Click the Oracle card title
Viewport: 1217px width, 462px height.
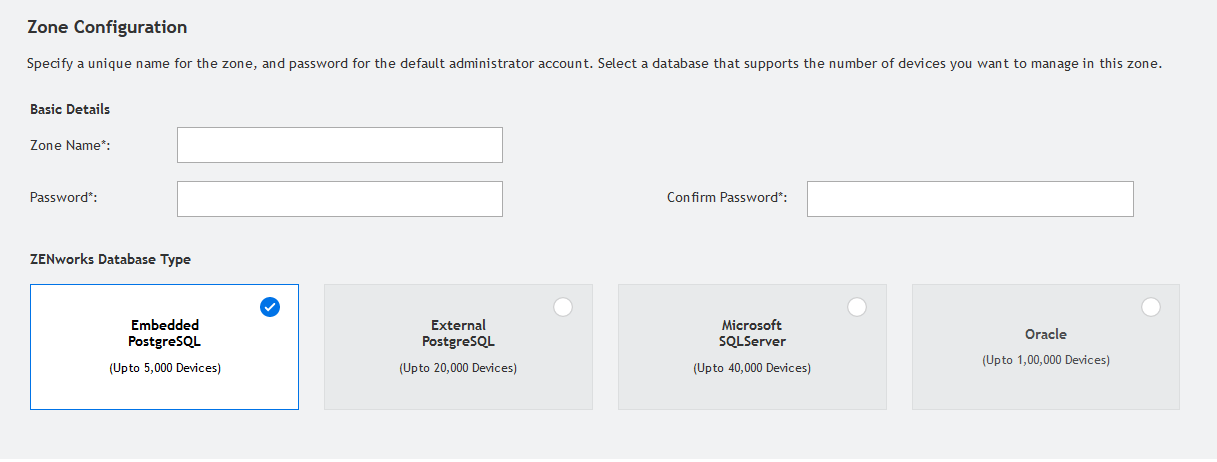1046,335
